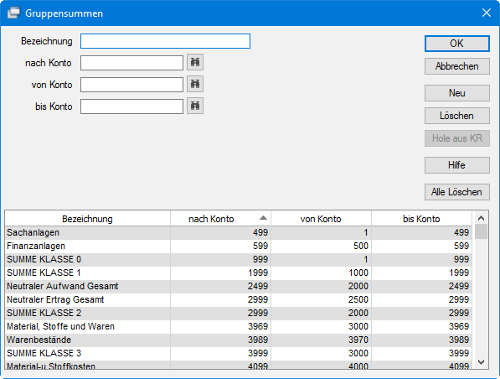Image resolution: width=500 pixels, height=379 pixels.
Task: Open account search for nach Konto field
Action: 195,62
